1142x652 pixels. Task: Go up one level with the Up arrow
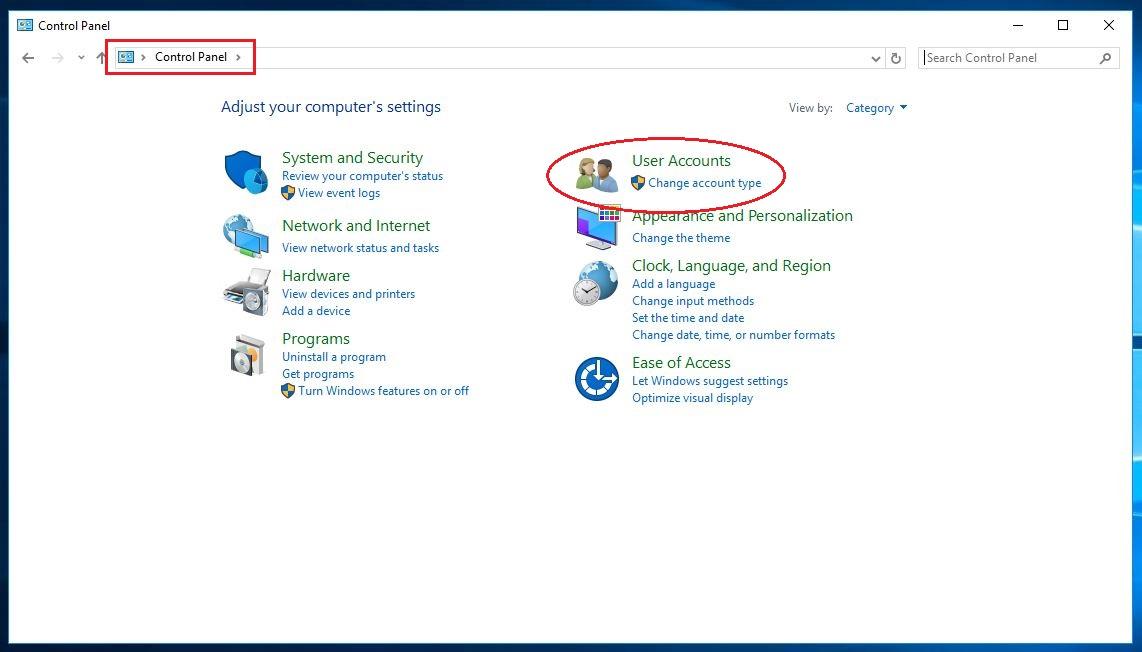pyautogui.click(x=101, y=58)
